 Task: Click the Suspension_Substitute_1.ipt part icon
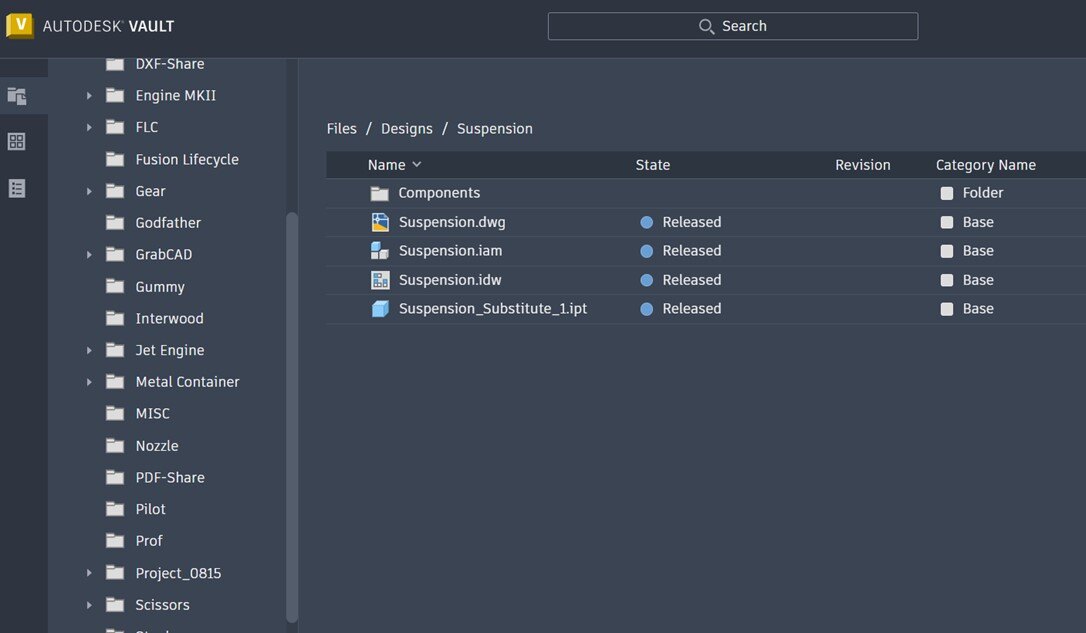[x=380, y=308]
